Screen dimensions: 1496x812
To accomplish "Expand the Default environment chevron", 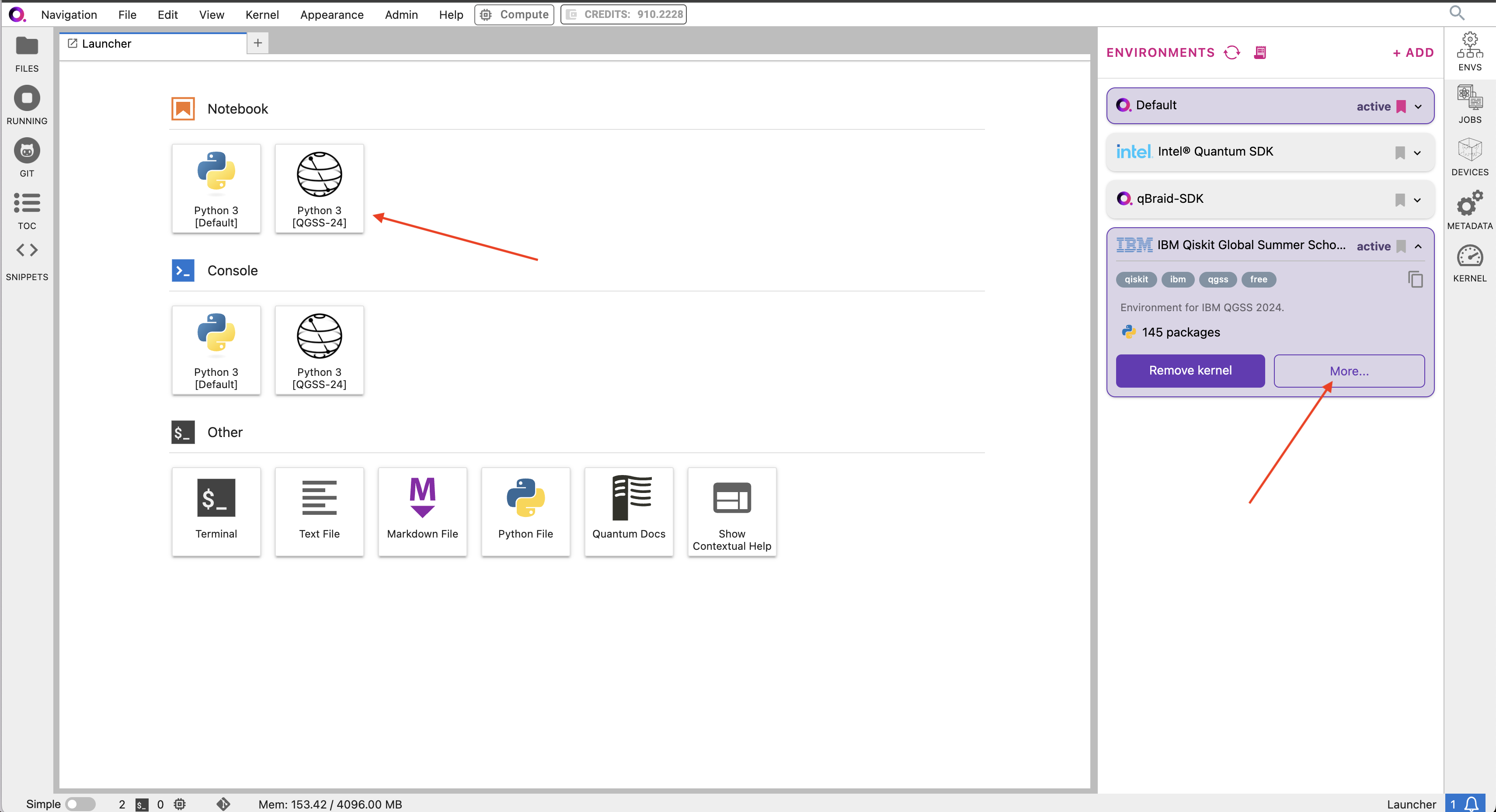I will click(x=1418, y=106).
